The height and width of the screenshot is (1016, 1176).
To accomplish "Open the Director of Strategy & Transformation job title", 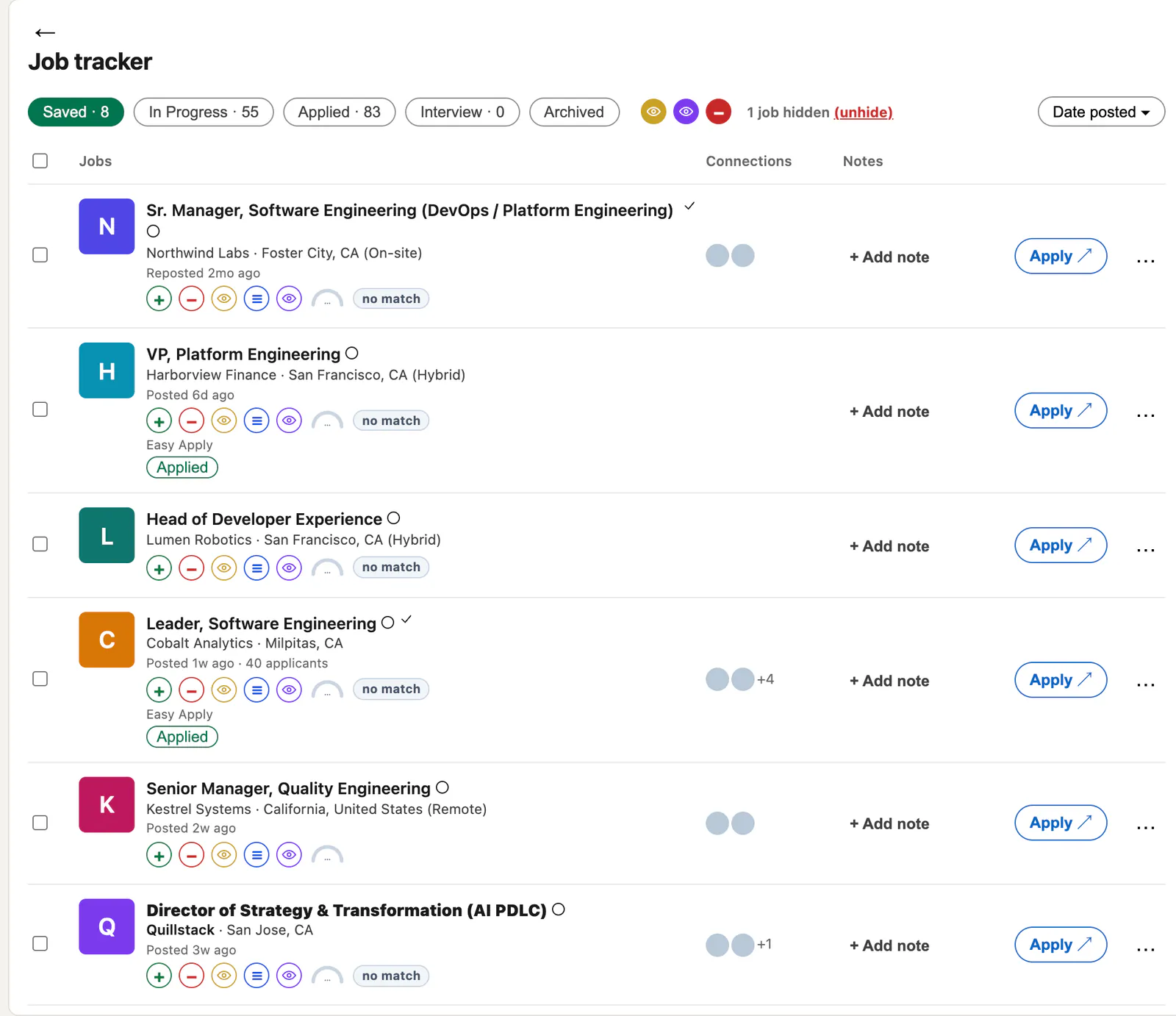I will pos(346,910).
